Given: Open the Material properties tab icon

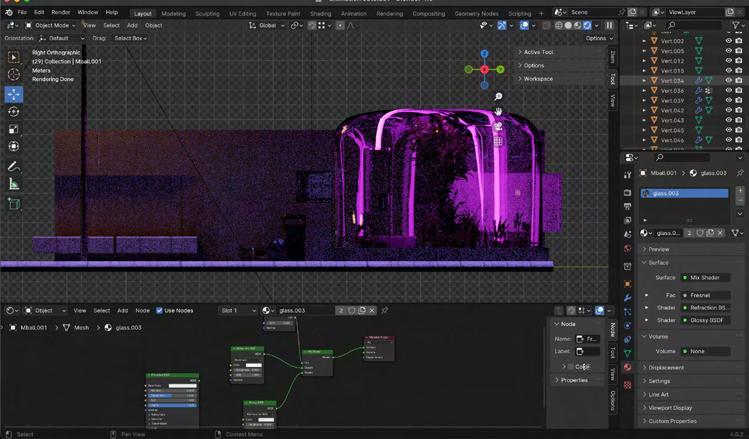Looking at the screenshot, I should (x=627, y=367).
